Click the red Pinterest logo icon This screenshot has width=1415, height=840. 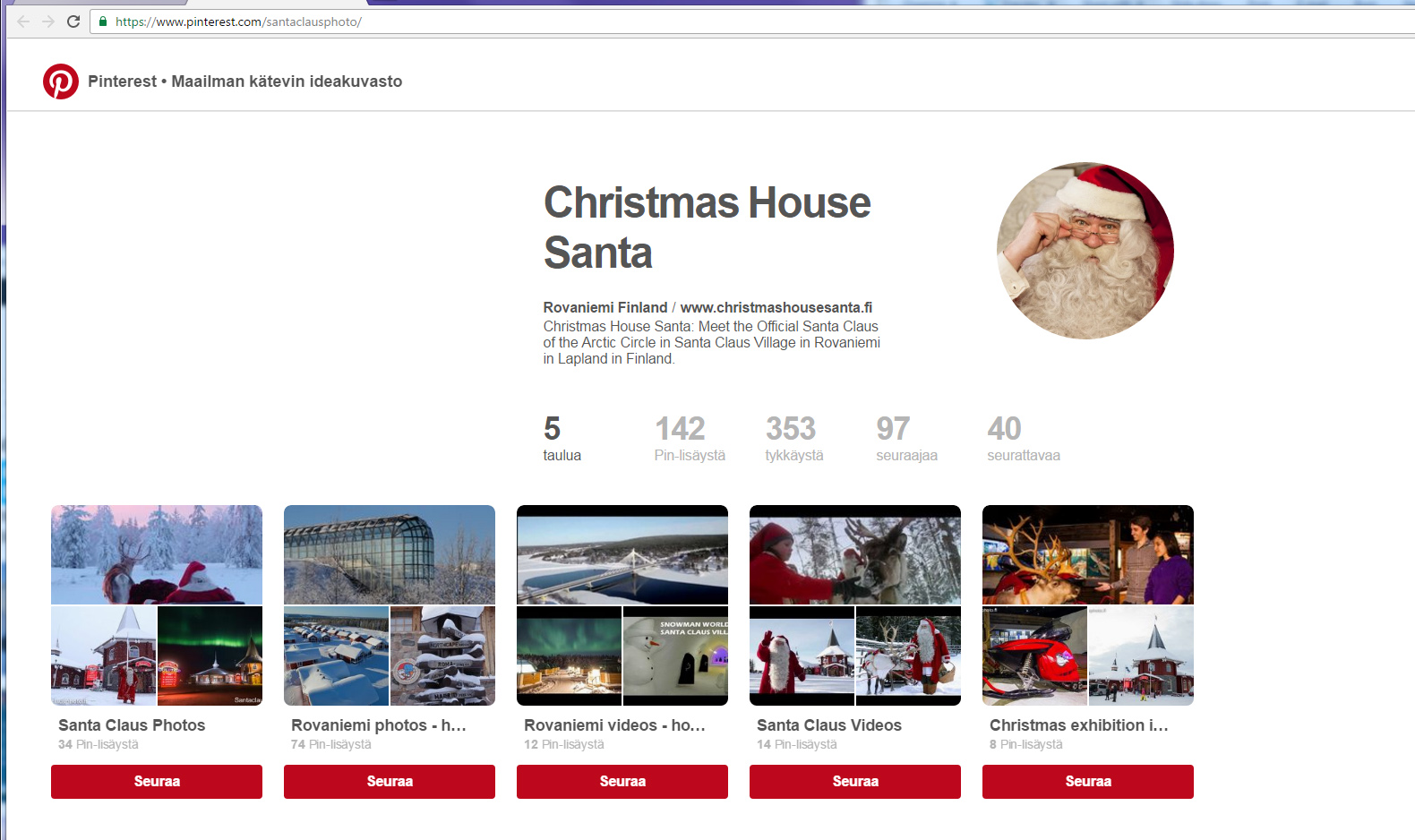pyautogui.click(x=61, y=81)
